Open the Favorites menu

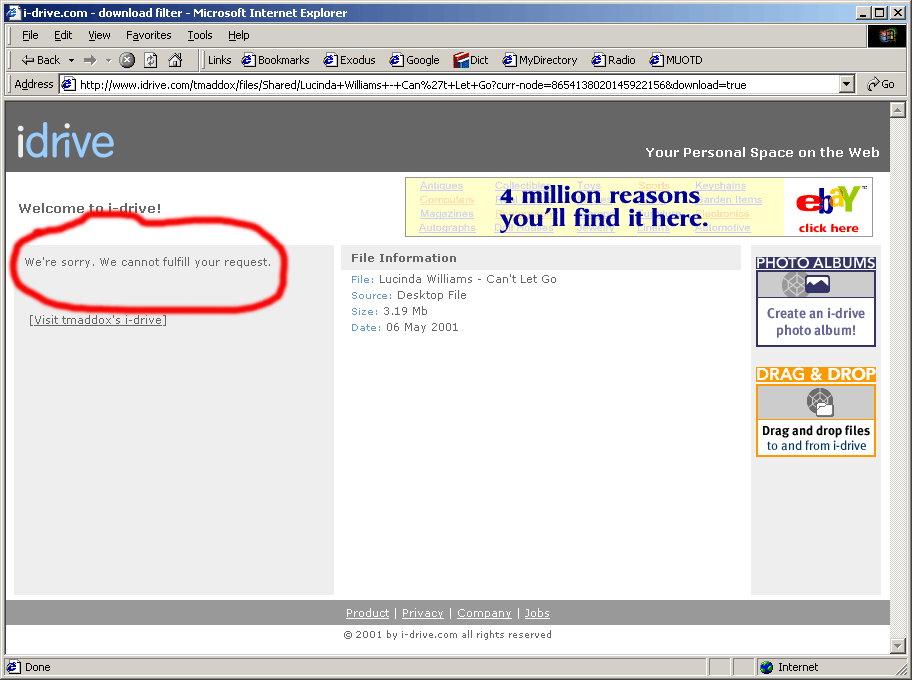[148, 35]
